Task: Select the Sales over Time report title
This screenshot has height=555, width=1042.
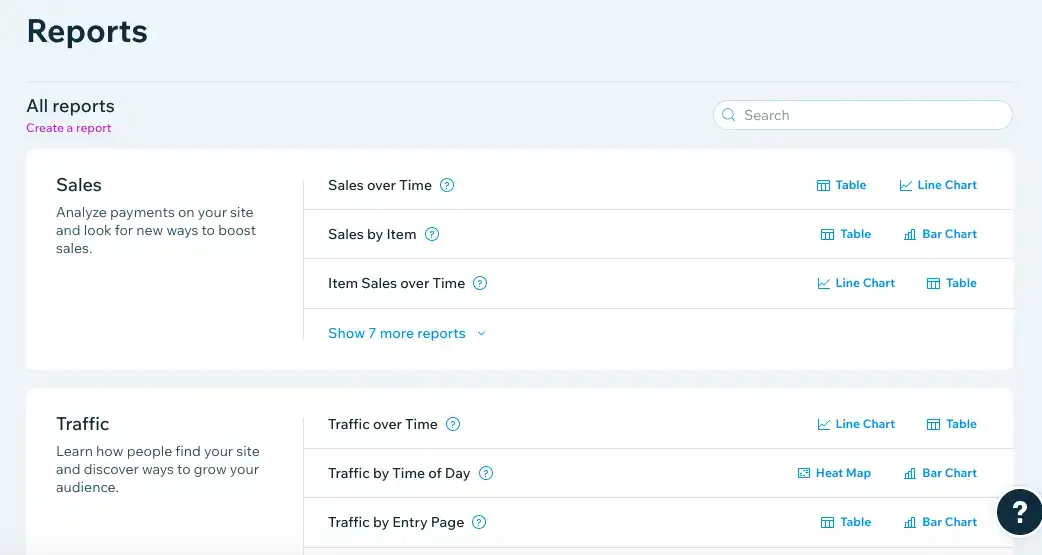Action: 379,185
